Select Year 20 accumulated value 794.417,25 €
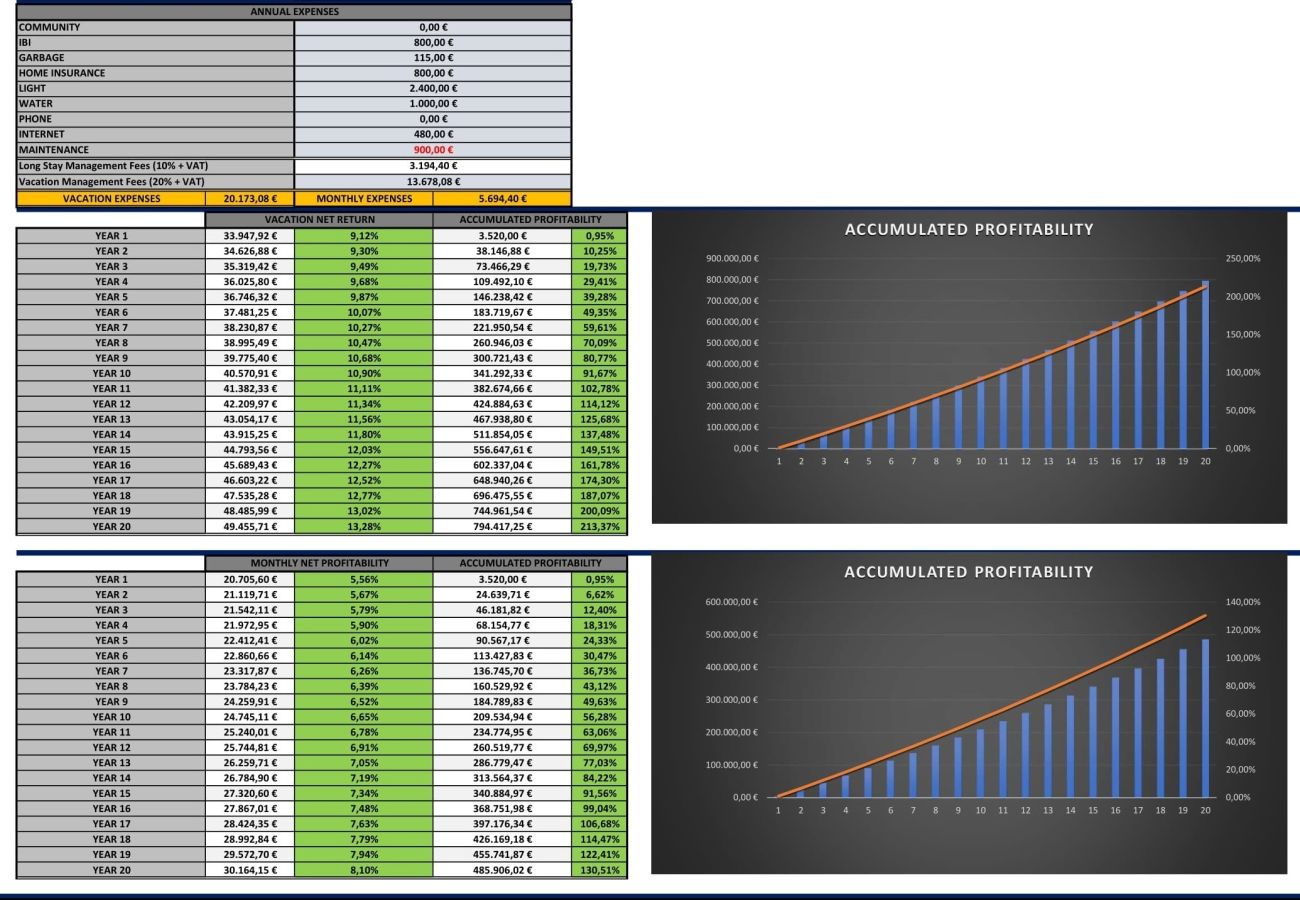This screenshot has height=900, width=1300. click(x=502, y=526)
